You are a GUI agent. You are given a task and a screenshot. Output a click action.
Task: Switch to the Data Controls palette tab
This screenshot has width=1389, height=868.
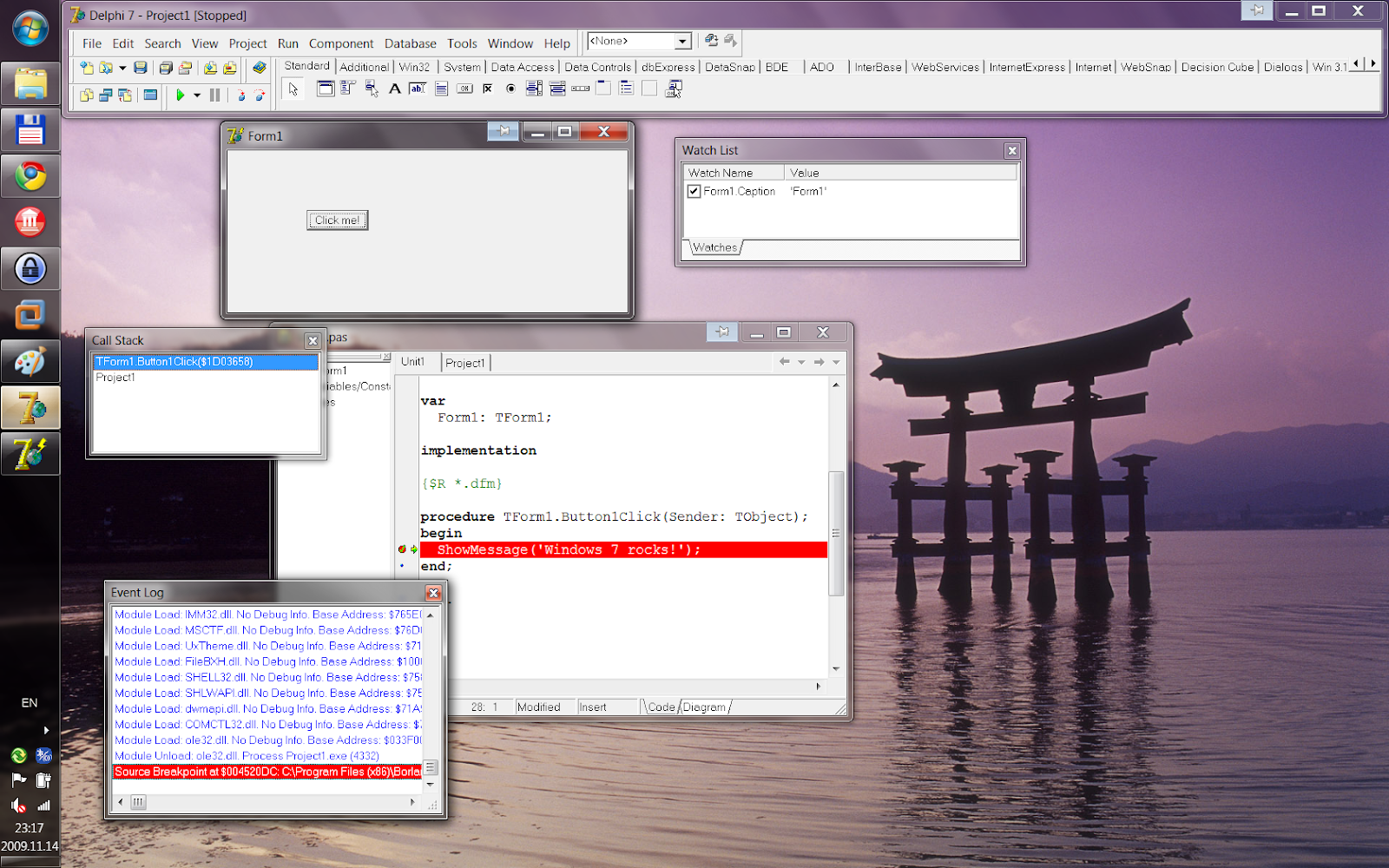click(597, 67)
